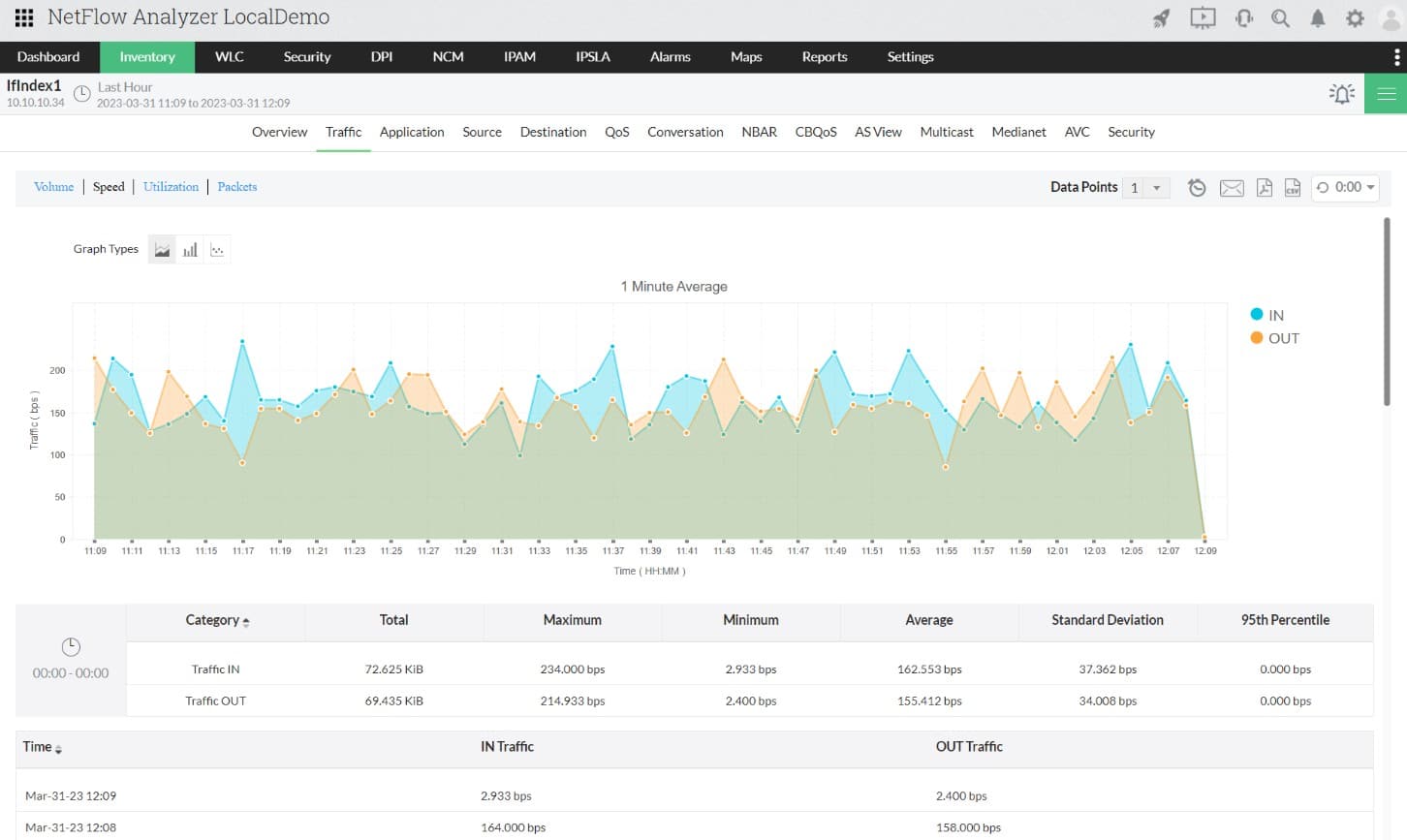
Task: Email the report via envelope icon
Action: click(x=1232, y=188)
